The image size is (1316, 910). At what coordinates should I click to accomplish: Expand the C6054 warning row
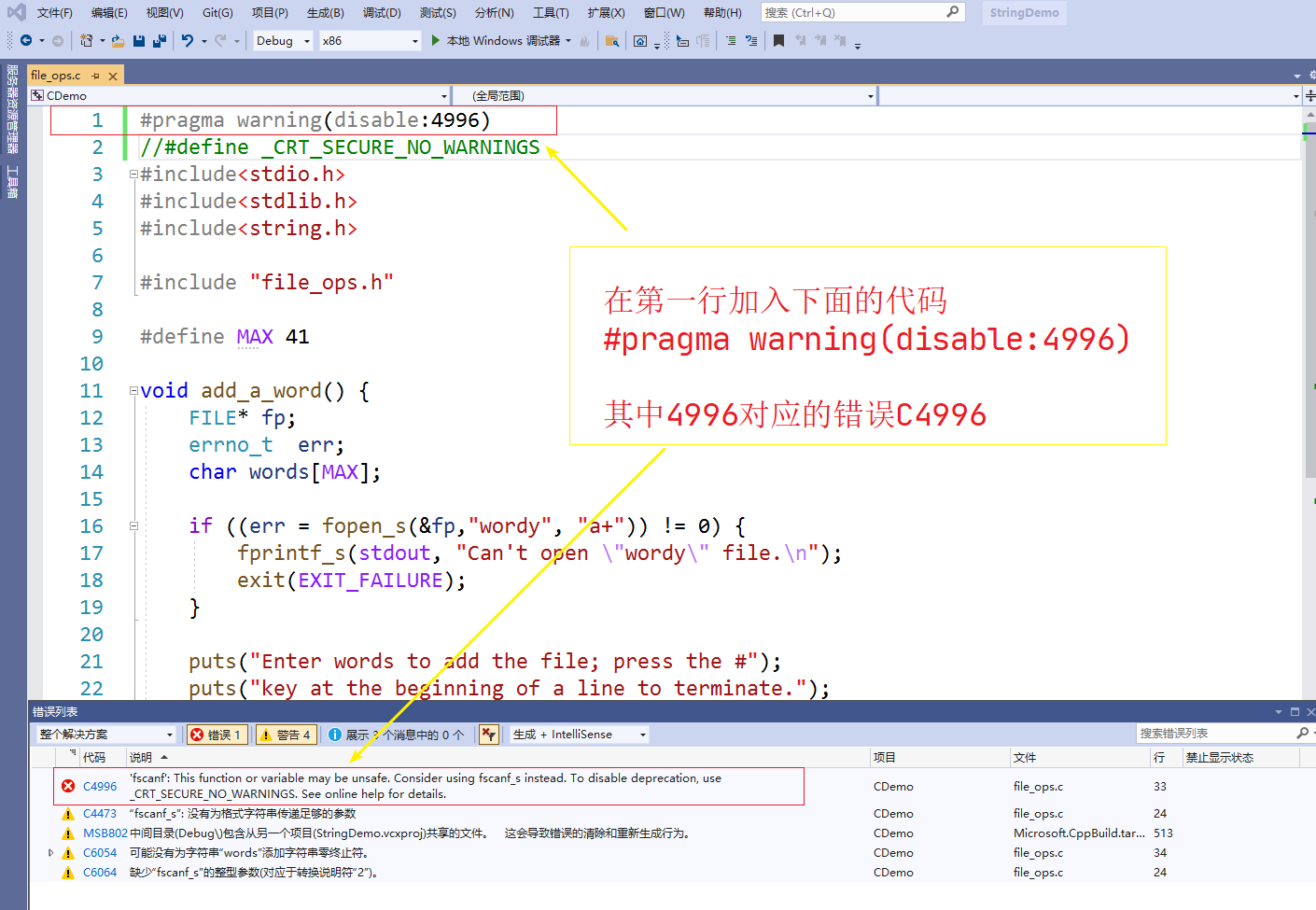(50, 853)
